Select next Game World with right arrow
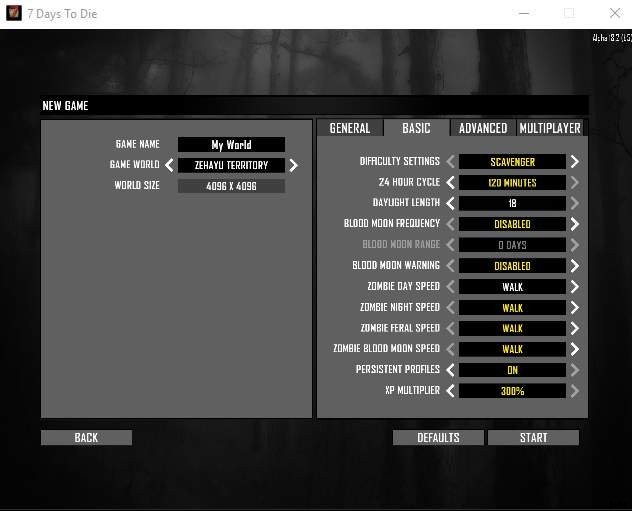 coord(293,165)
